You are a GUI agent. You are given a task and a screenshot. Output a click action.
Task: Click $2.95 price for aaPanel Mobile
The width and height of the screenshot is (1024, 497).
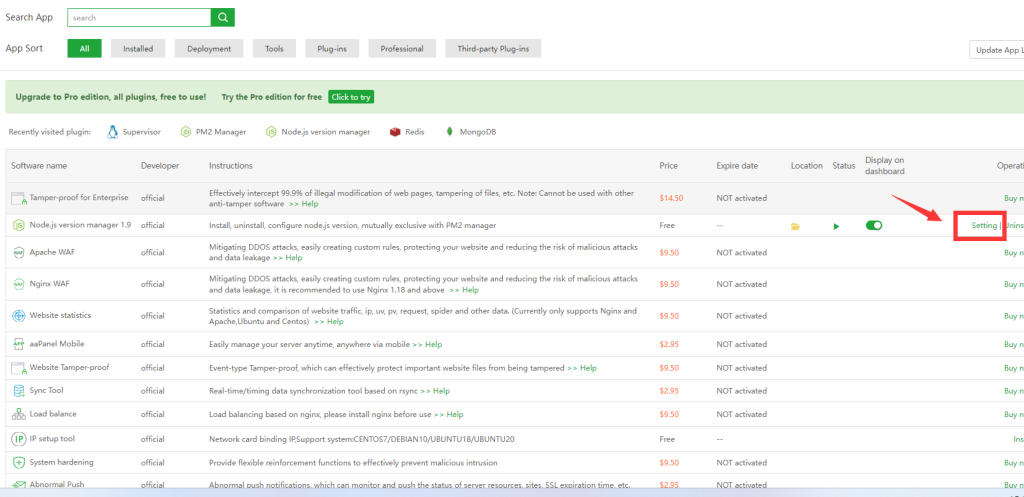click(669, 344)
